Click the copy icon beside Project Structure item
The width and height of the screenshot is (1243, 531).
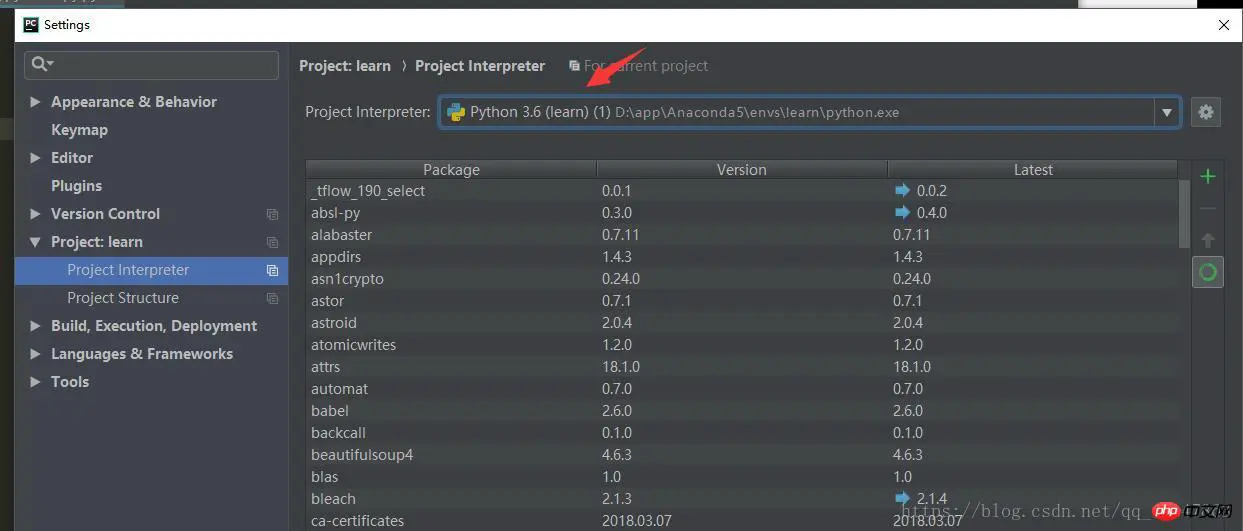click(272, 298)
